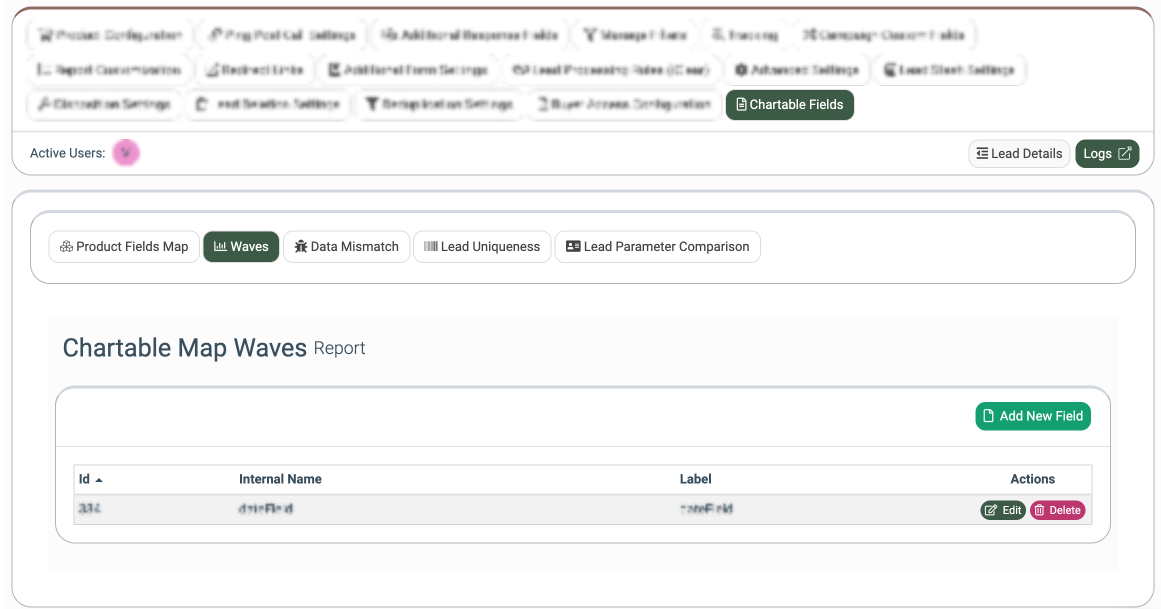Open the Additional Form Settings tab
The height and width of the screenshot is (609, 1161).
(408, 70)
